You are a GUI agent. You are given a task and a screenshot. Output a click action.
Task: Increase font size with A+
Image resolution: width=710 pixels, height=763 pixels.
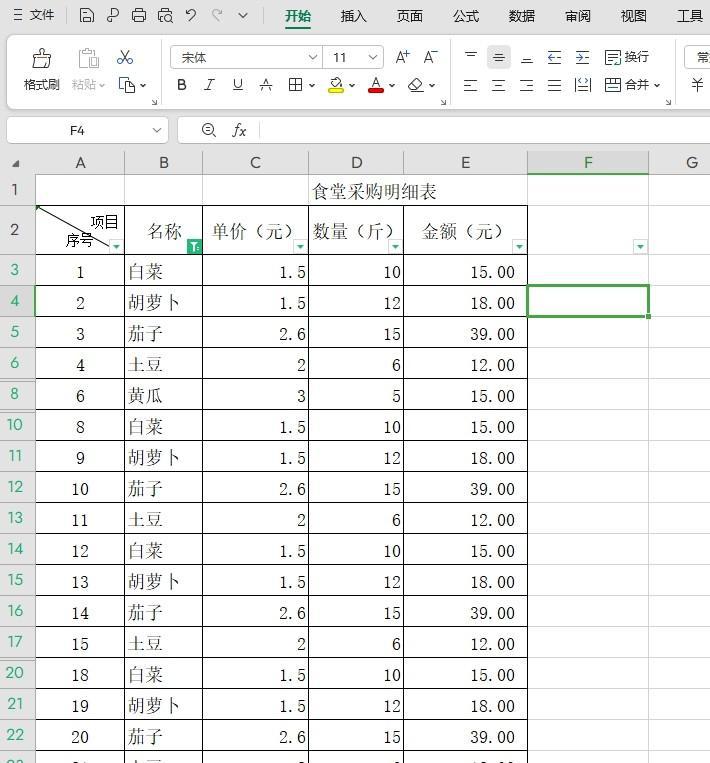[x=402, y=57]
